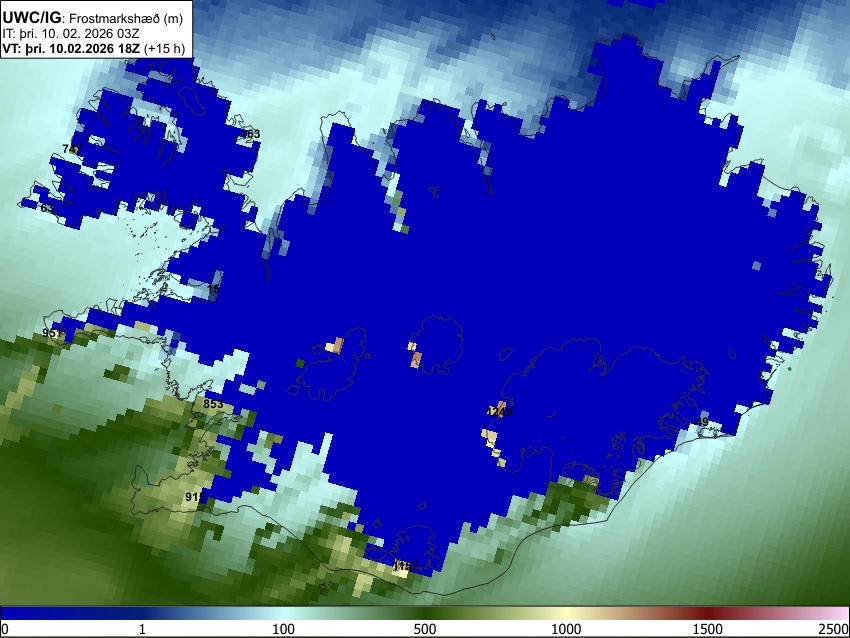Click the station value 1249 on the map
Screen dimensions: 850x638
(499, 413)
